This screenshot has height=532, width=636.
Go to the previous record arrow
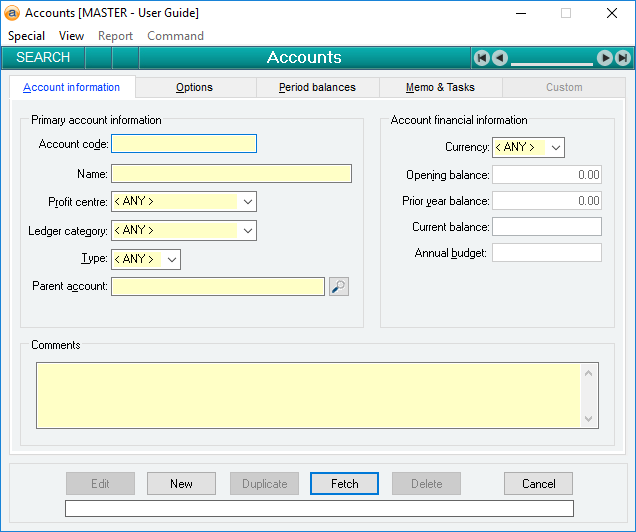point(500,58)
